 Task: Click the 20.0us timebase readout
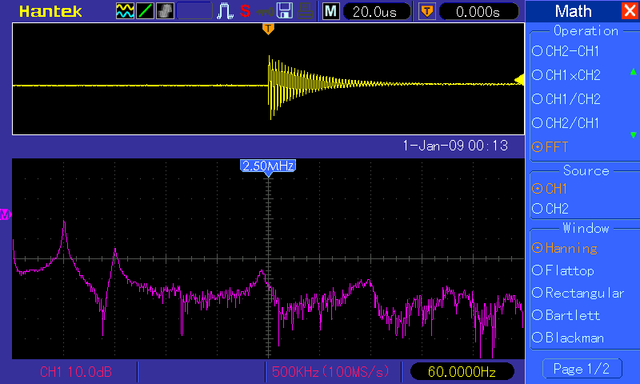point(377,11)
